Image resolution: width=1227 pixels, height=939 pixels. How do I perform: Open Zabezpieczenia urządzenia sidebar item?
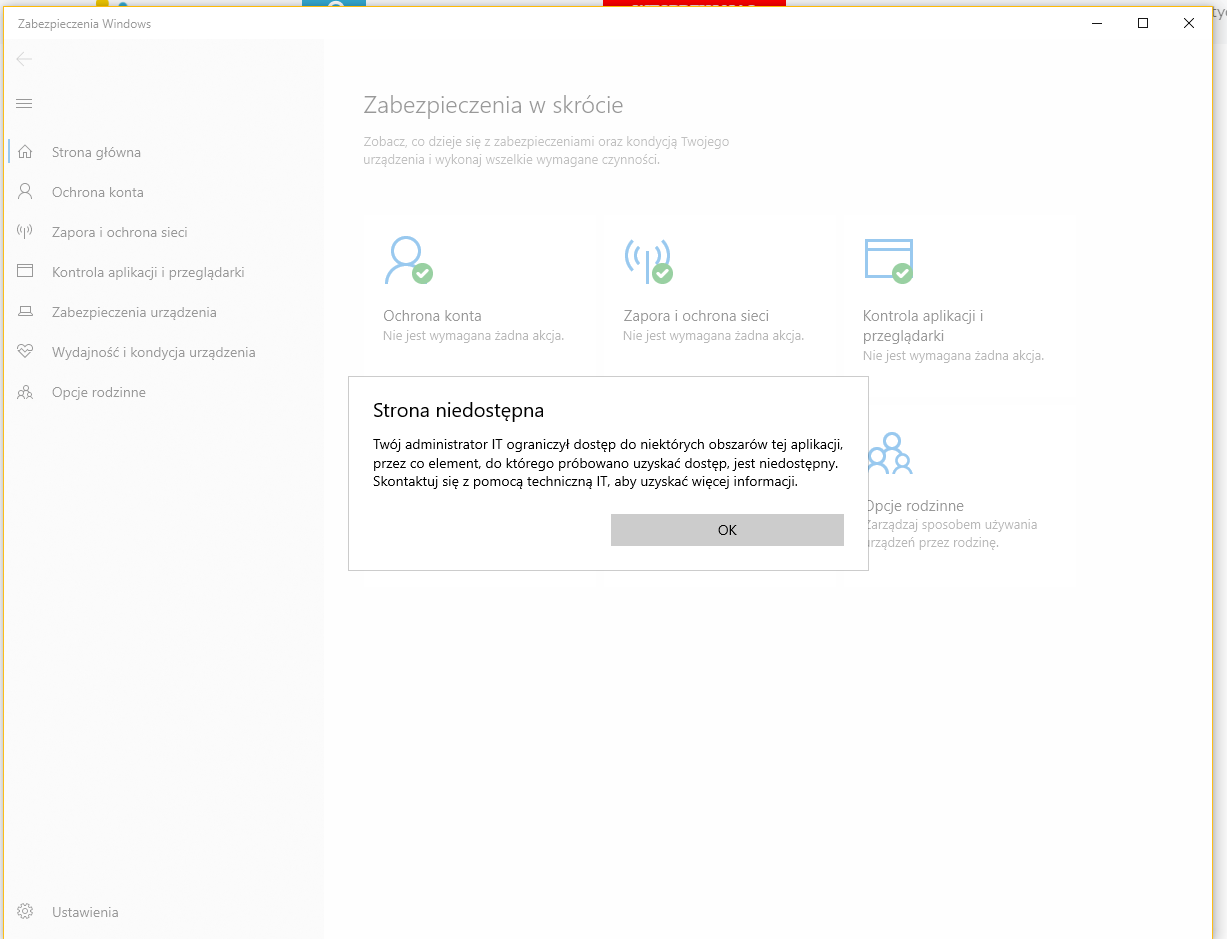[134, 312]
